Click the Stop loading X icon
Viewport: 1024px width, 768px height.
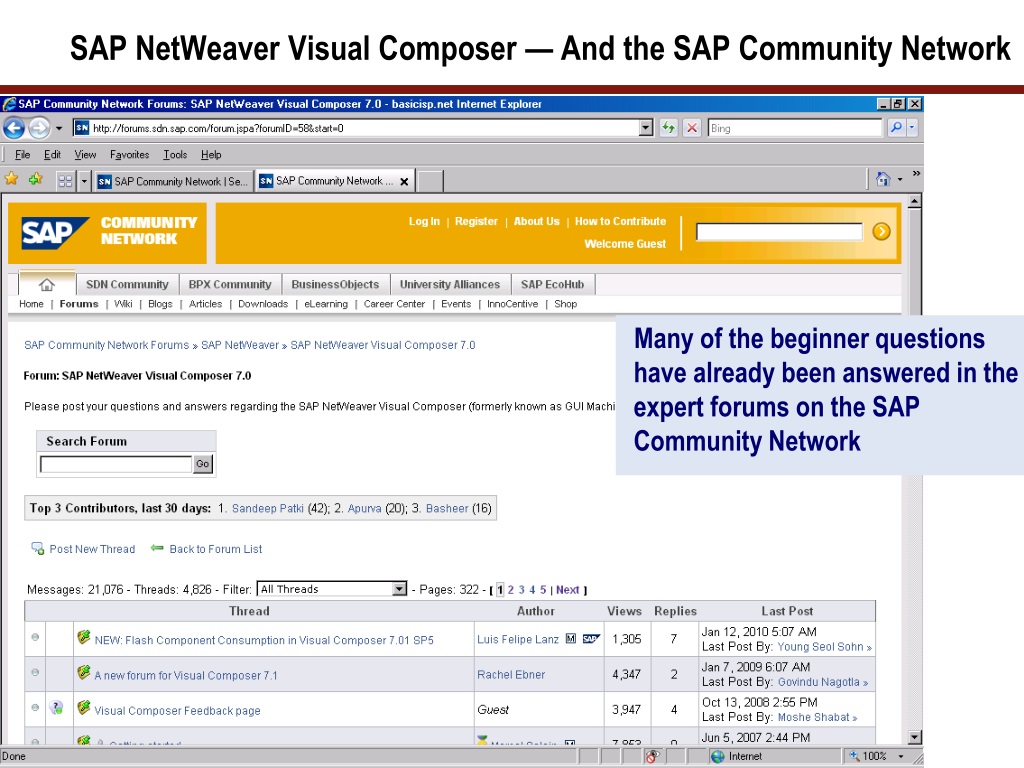click(692, 128)
